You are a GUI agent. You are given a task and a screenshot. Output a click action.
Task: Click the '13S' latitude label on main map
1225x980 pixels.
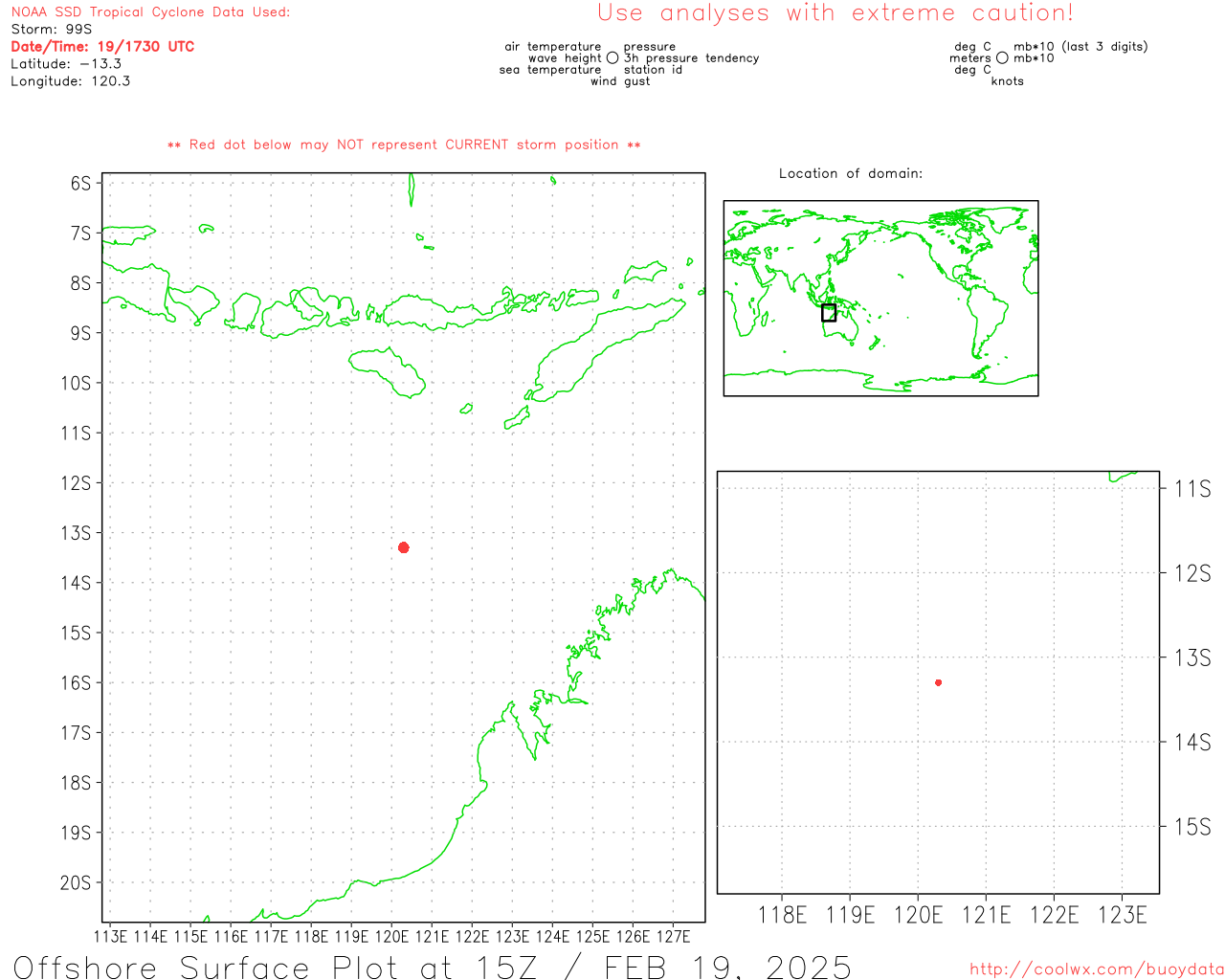pyautogui.click(x=77, y=533)
